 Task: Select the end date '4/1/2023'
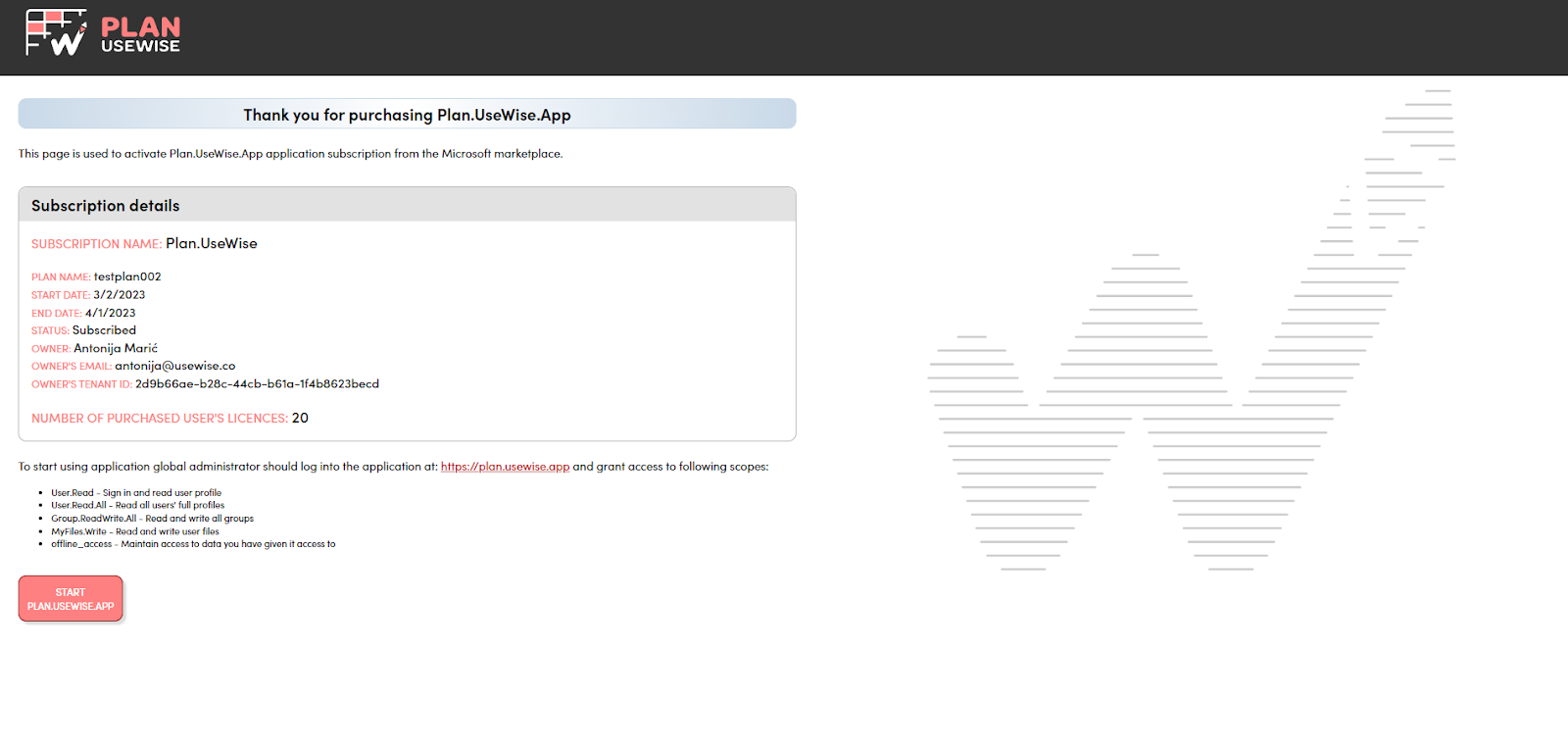(111, 313)
